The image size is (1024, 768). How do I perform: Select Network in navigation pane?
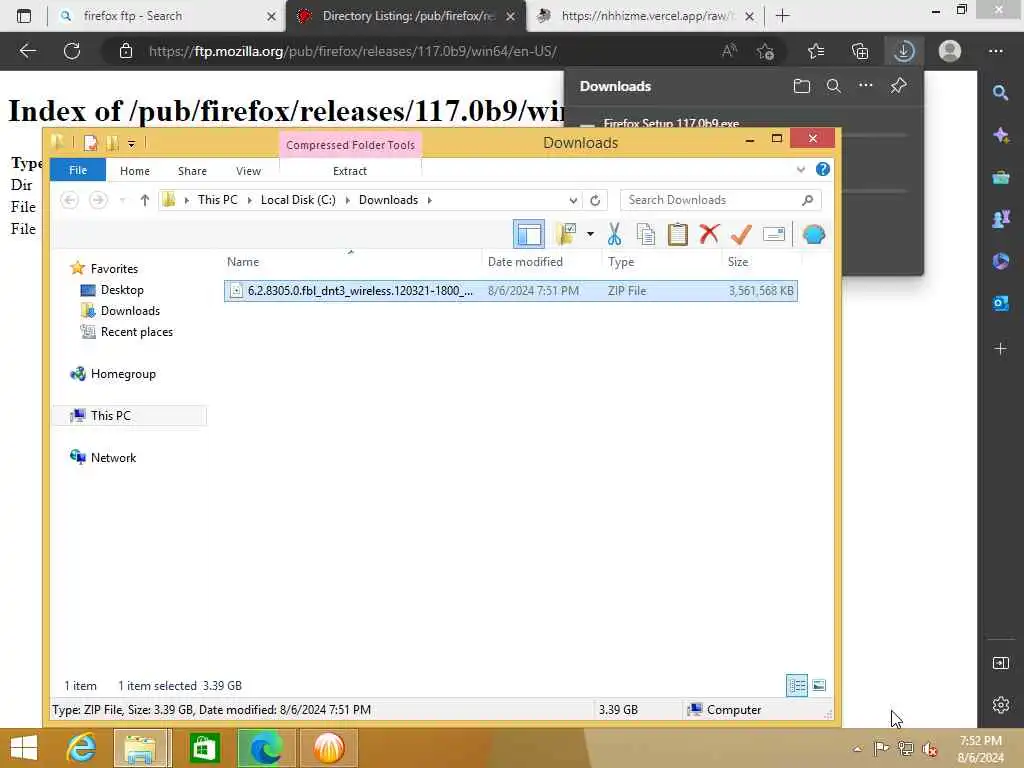113,457
